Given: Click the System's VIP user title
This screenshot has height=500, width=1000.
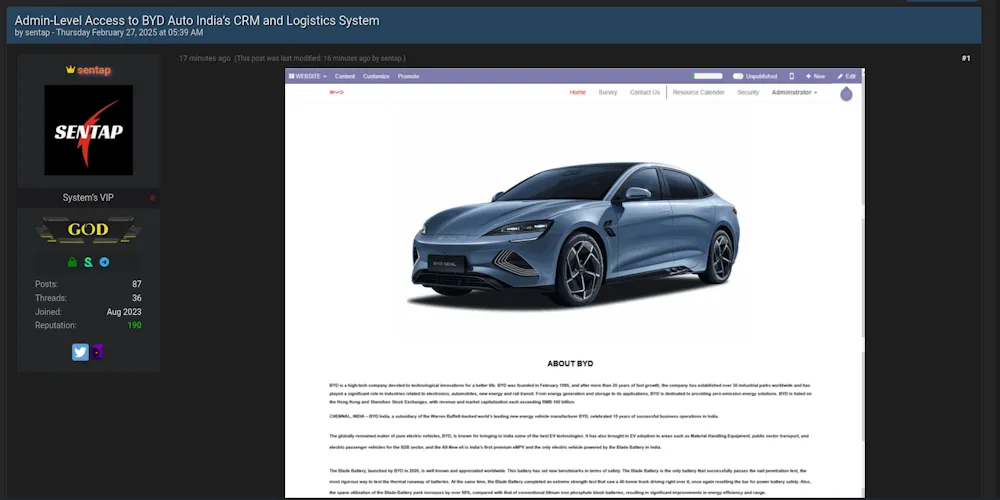Looking at the screenshot, I should point(88,198).
